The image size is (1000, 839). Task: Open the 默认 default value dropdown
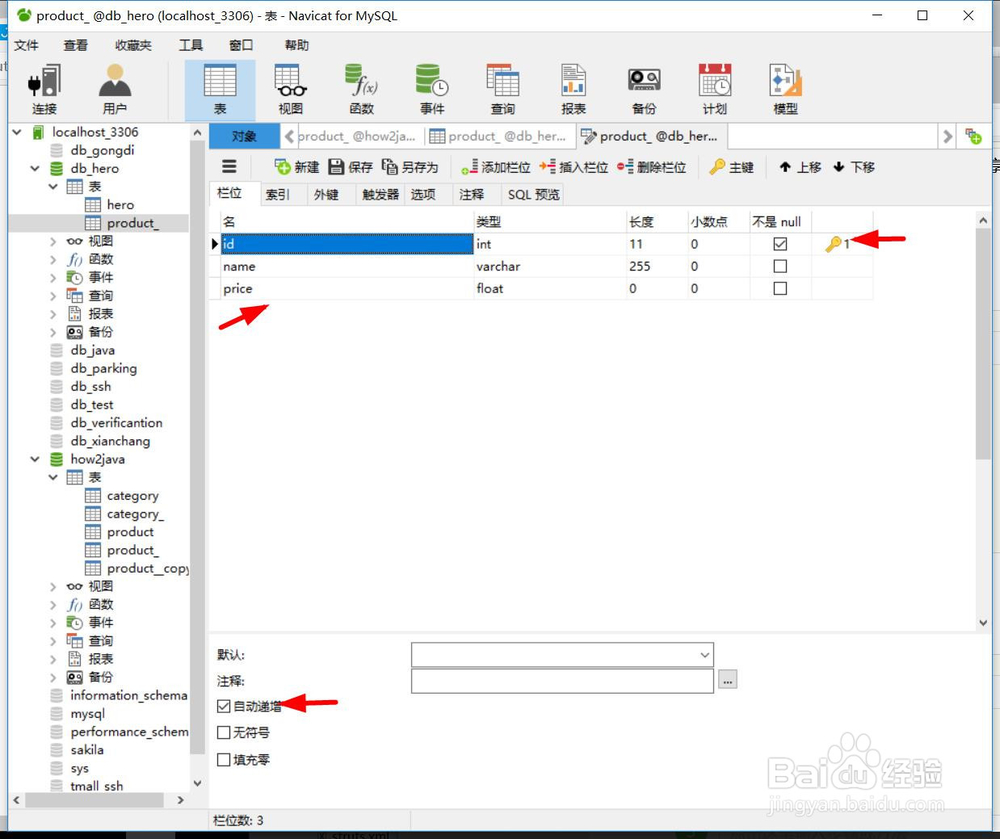click(x=703, y=655)
